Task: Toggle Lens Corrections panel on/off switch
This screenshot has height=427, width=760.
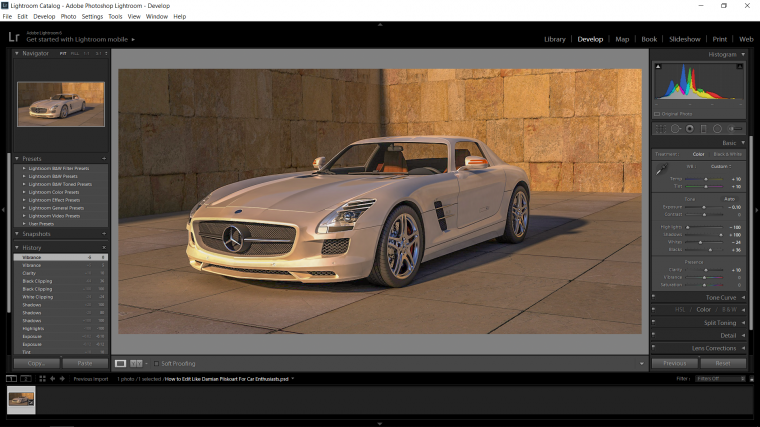Action: click(653, 347)
